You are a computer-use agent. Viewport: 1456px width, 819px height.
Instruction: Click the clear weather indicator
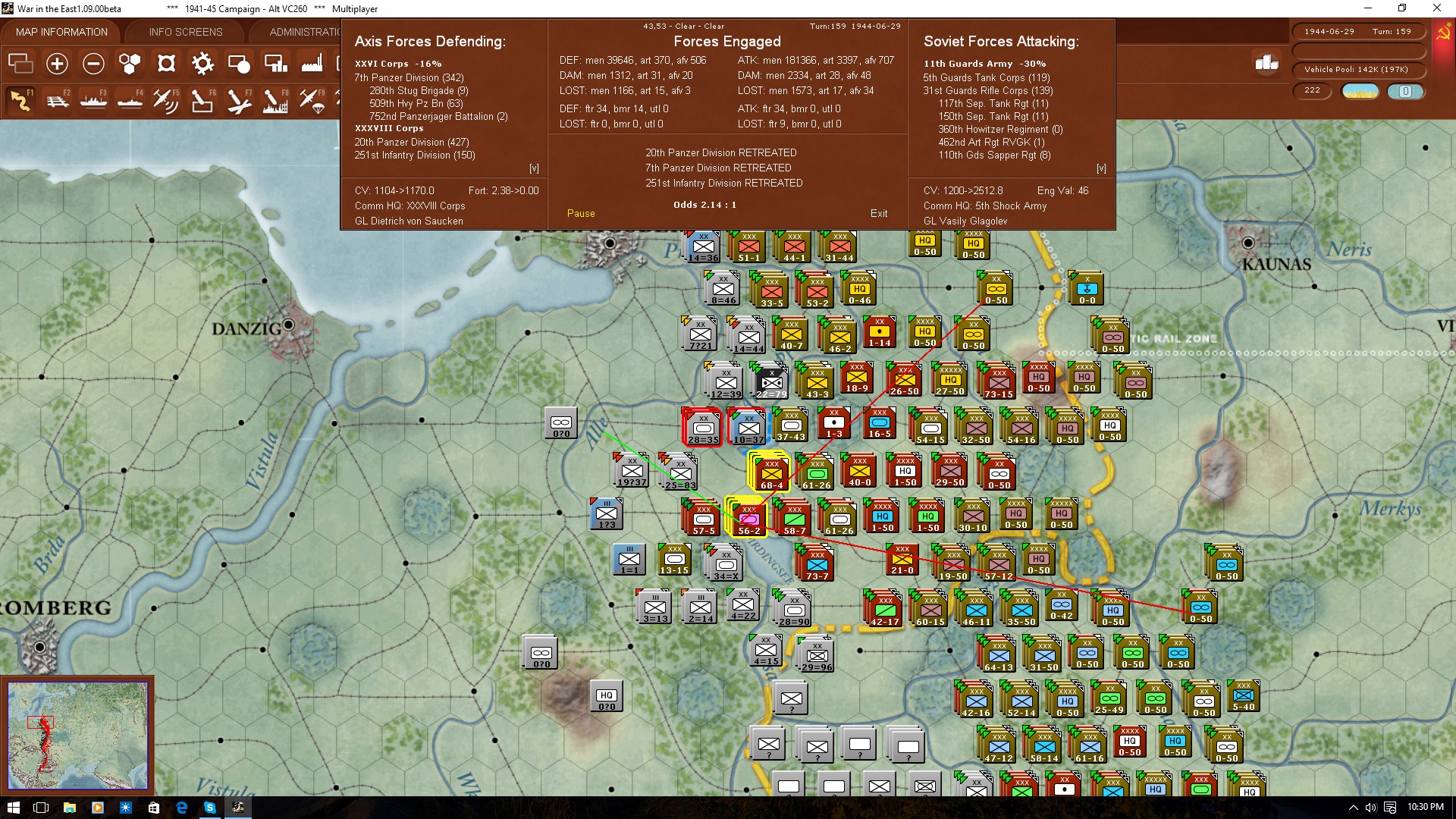(1360, 91)
